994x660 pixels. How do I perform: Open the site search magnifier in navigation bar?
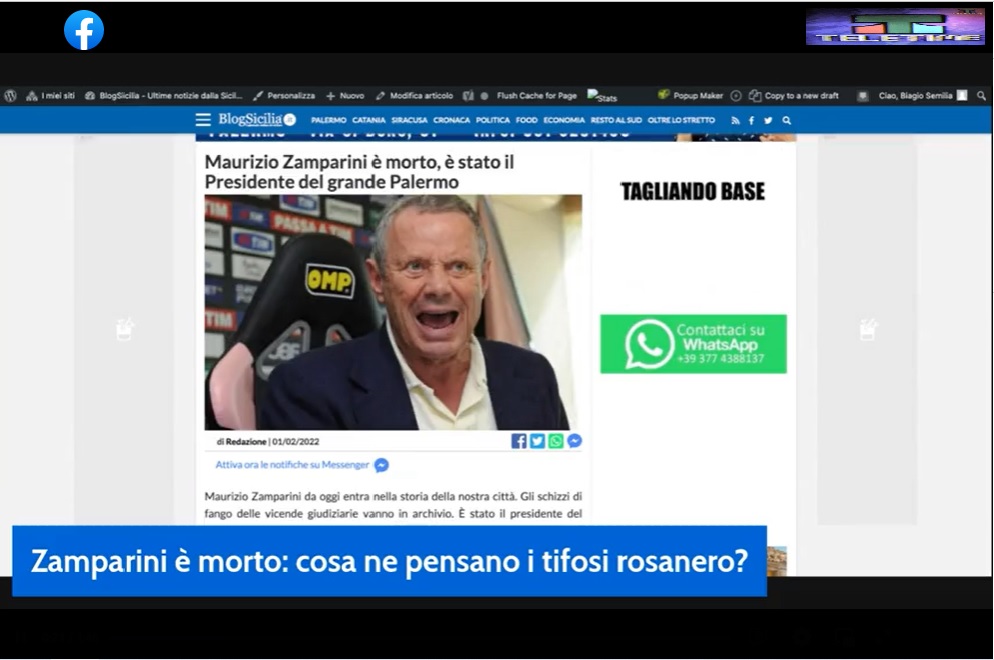[x=787, y=120]
